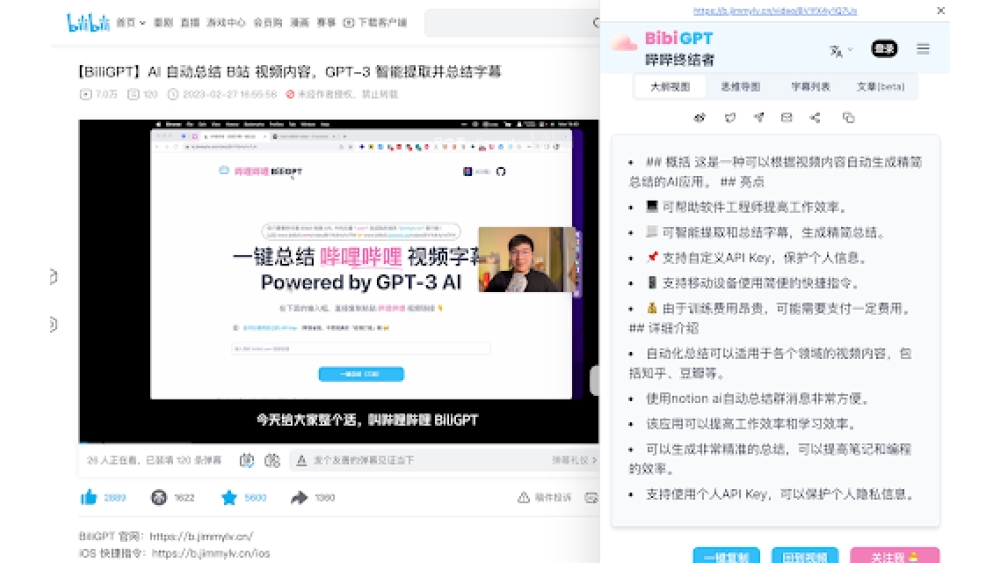Viewport: 1000px width, 563px height.
Task: Click the danmaku font style A icon
Action: tap(302, 460)
